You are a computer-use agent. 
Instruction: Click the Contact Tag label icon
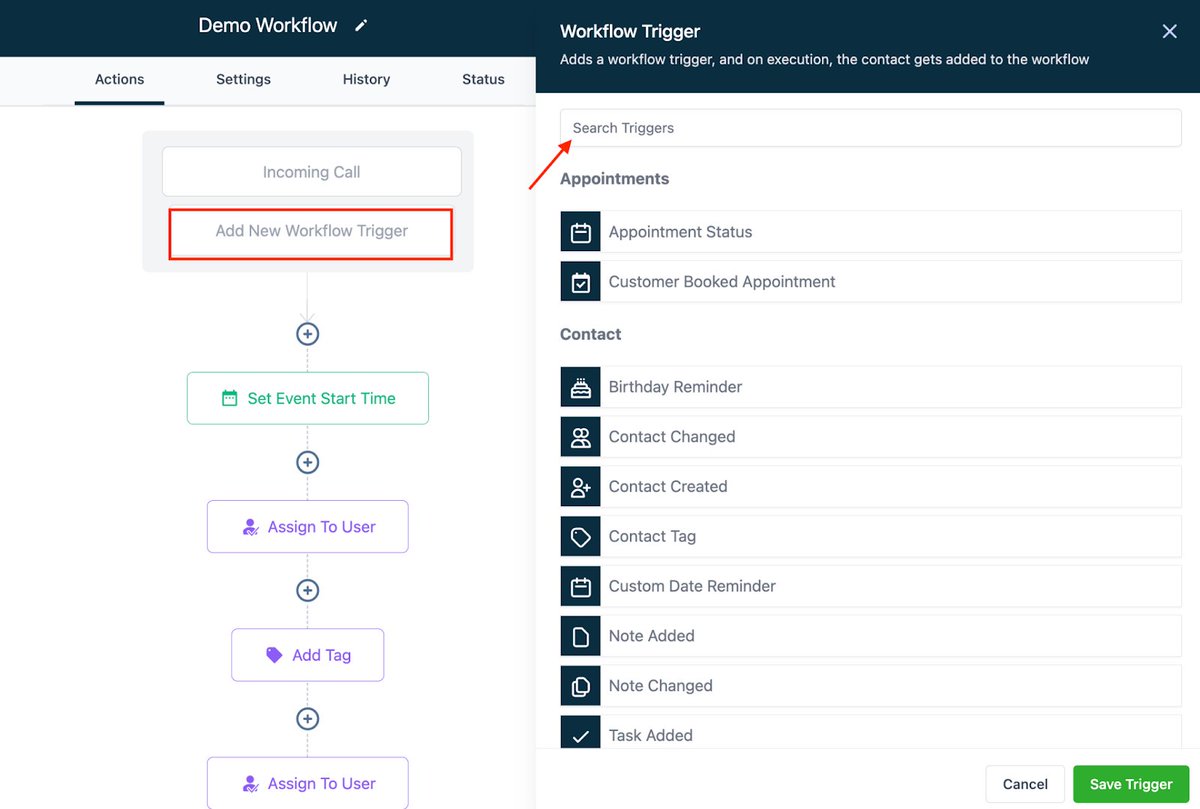[x=581, y=537]
